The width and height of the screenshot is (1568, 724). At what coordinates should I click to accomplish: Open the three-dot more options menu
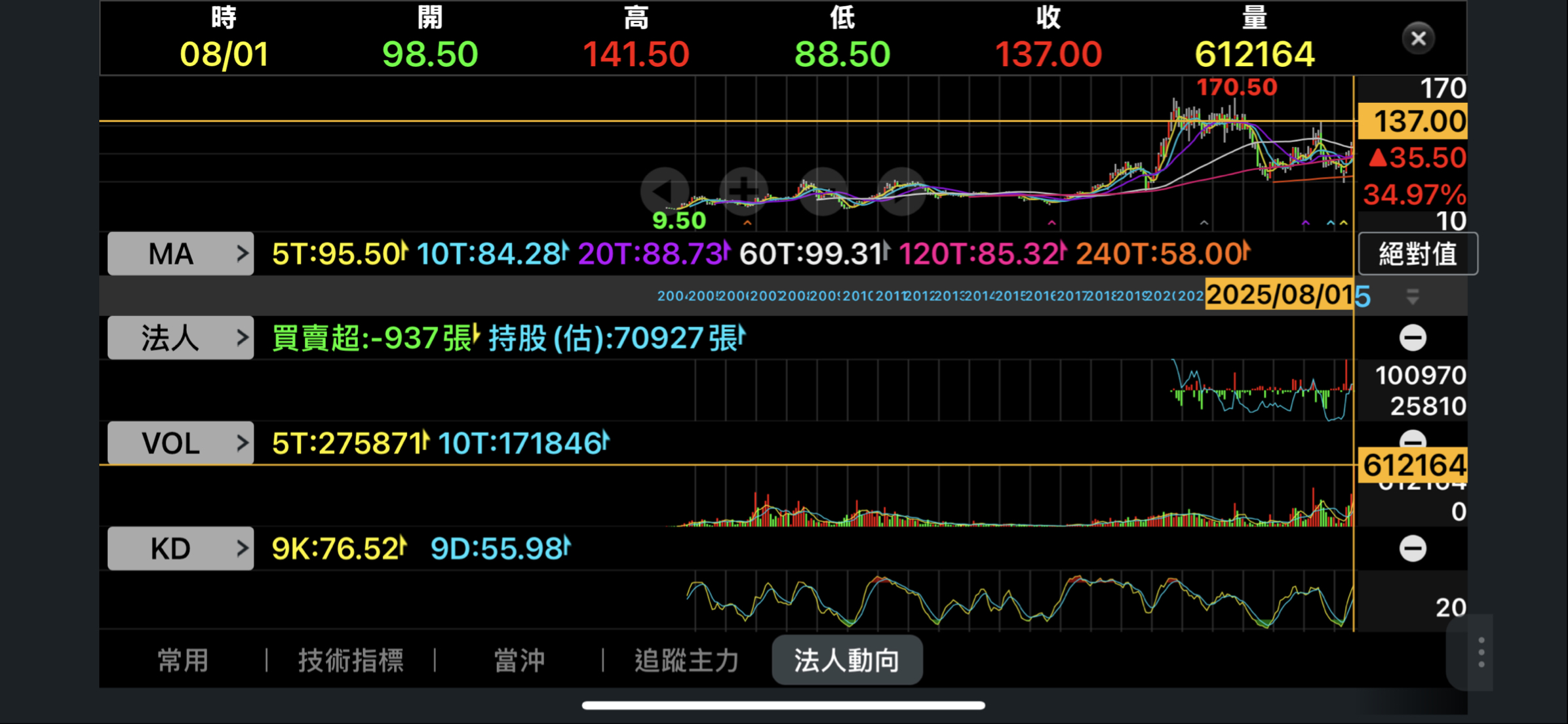pos(1481,652)
